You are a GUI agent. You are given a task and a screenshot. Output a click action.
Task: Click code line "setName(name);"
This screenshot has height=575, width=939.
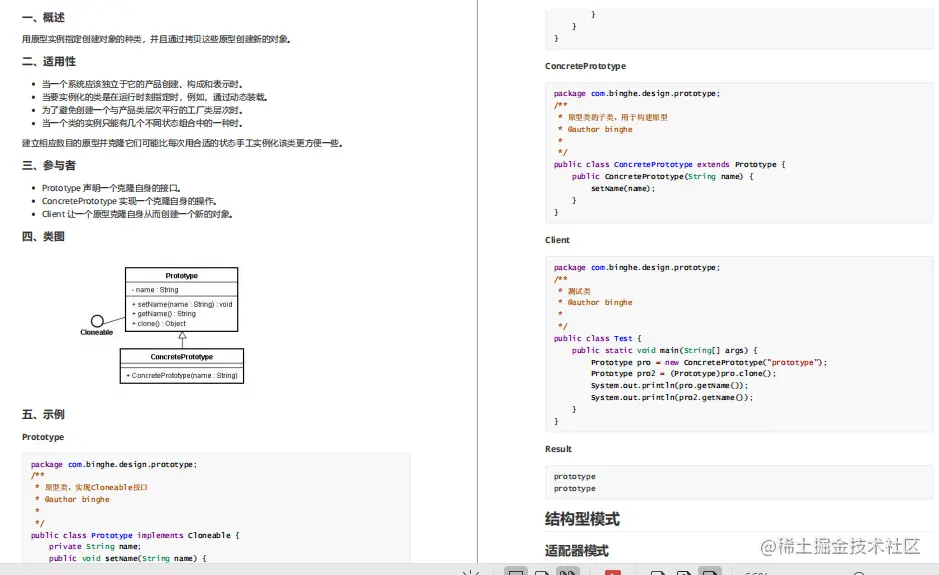point(623,189)
